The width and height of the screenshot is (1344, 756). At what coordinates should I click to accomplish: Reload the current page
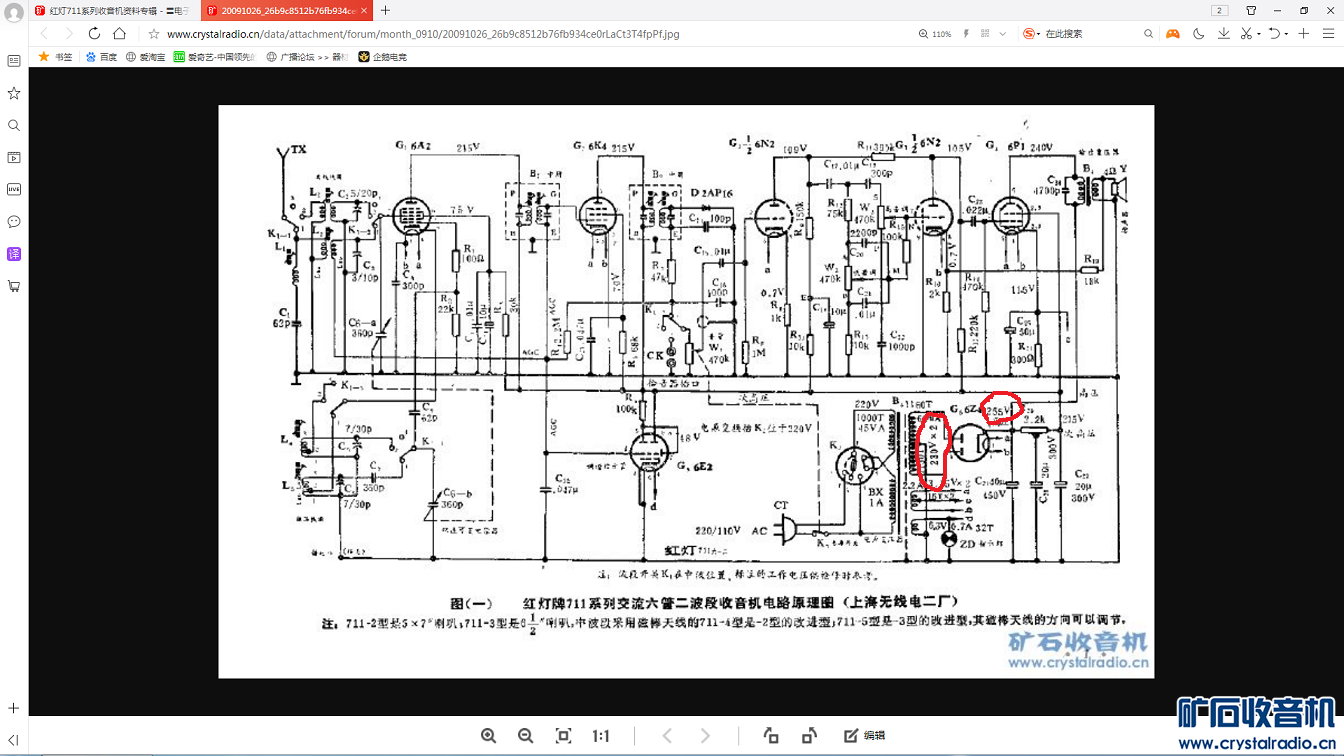click(x=94, y=34)
